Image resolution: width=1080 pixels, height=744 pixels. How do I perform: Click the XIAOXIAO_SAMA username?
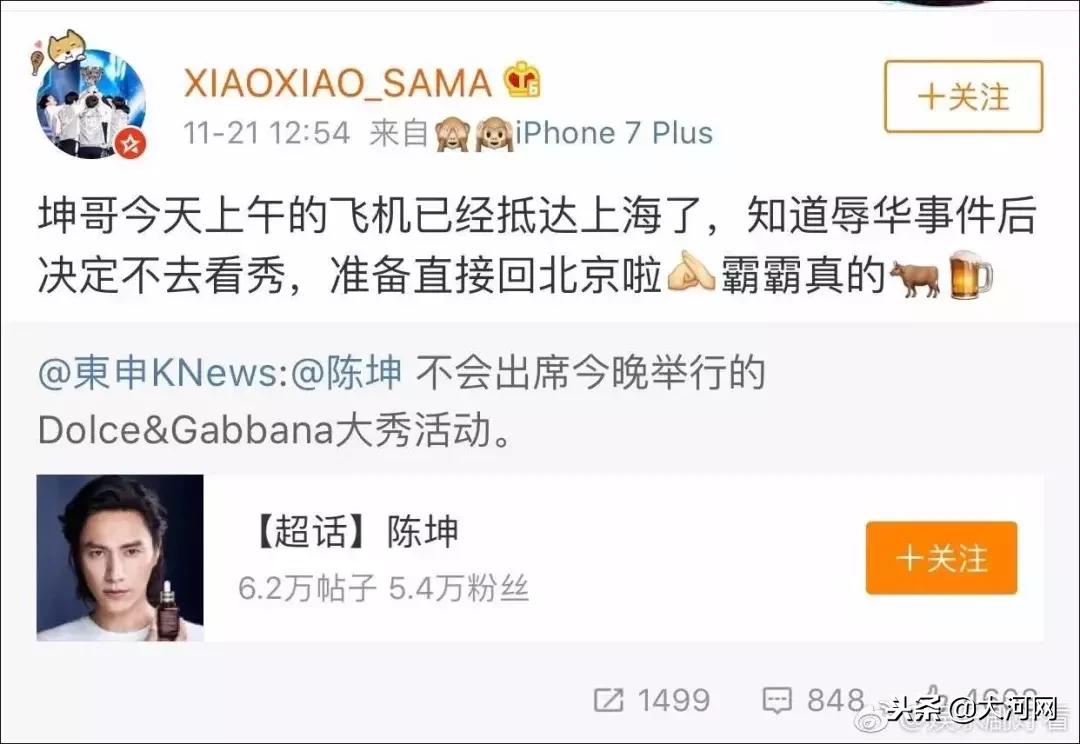(338, 83)
